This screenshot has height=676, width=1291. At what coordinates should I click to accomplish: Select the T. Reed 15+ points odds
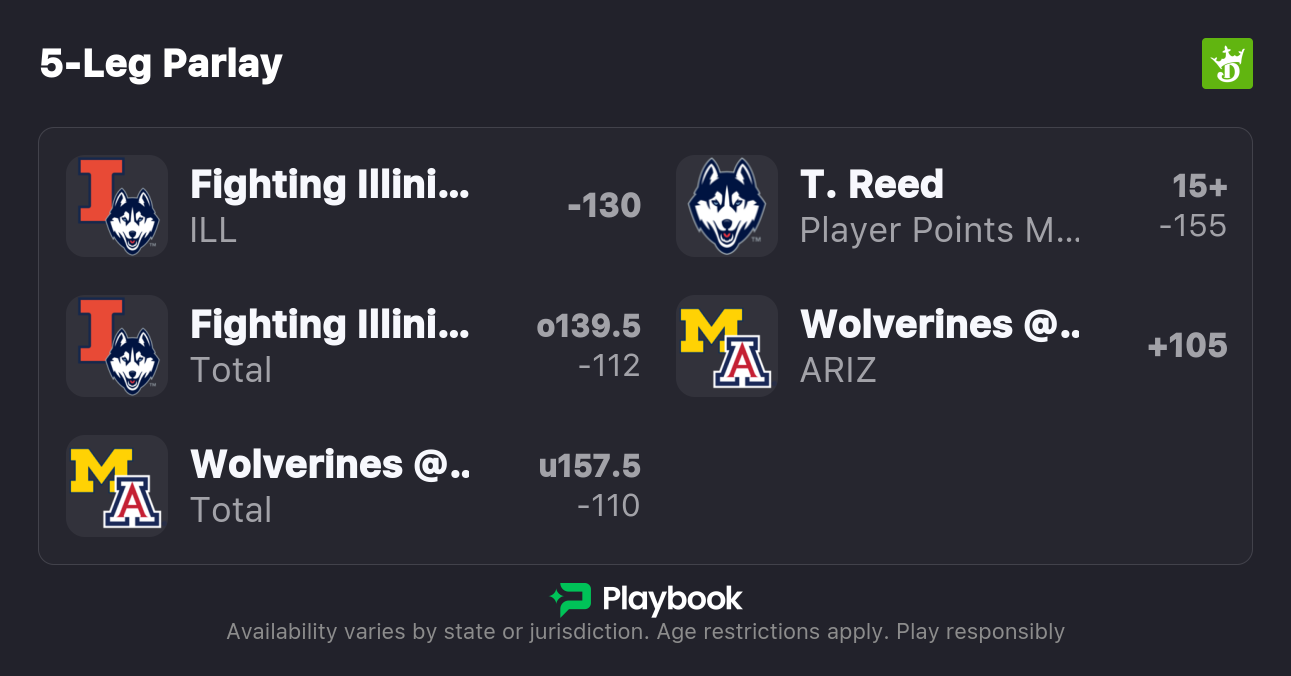(1193, 206)
